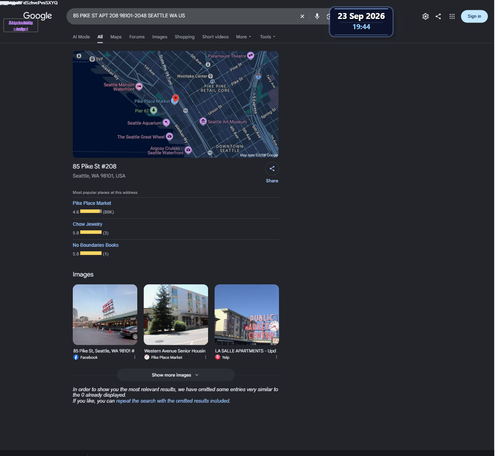Click the date and time widget showing 23 Sep 2026
The height and width of the screenshot is (456, 500).
361,21
